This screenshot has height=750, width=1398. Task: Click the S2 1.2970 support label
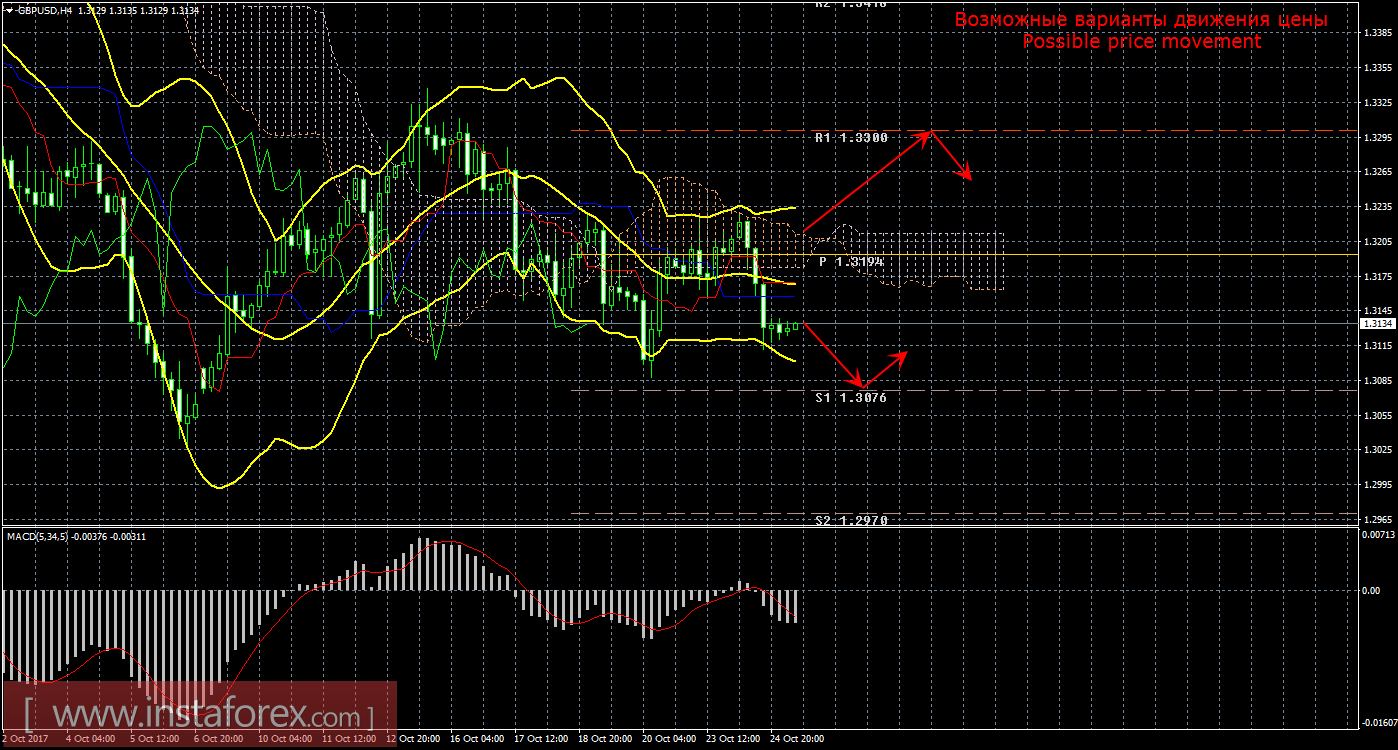tap(851, 521)
